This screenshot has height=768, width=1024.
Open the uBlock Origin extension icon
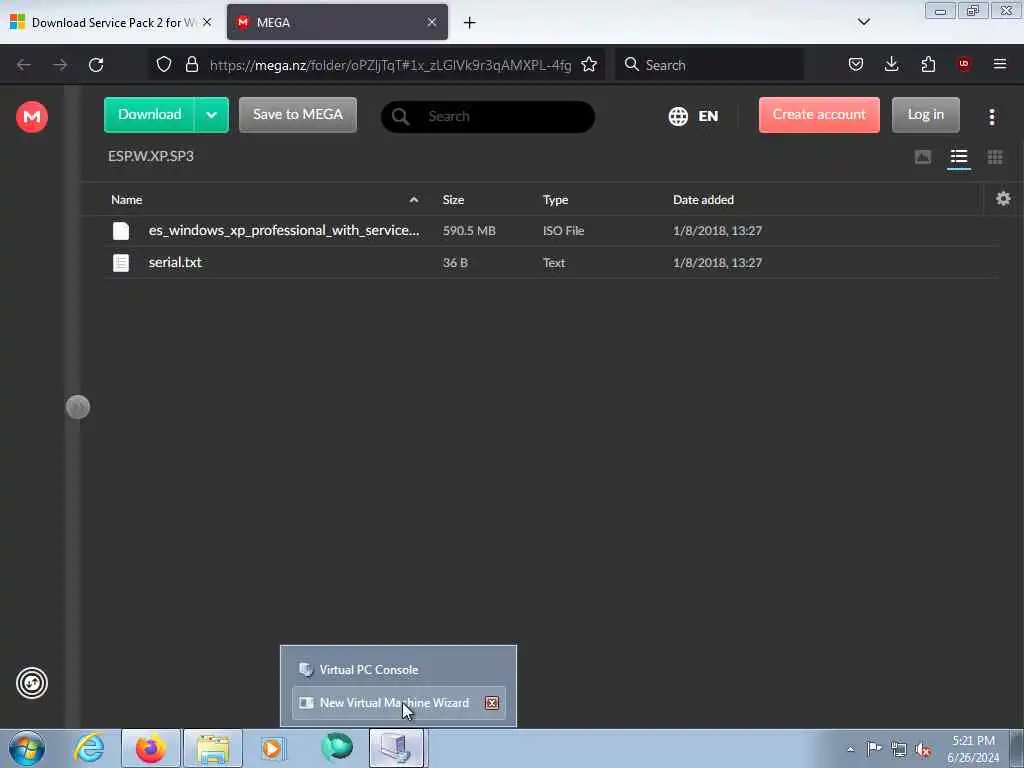pos(964,64)
